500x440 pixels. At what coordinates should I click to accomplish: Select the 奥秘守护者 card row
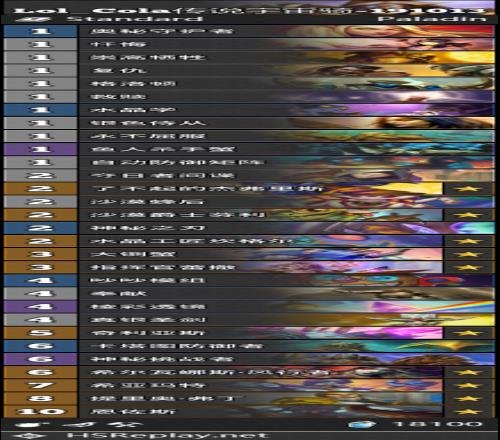click(249, 31)
